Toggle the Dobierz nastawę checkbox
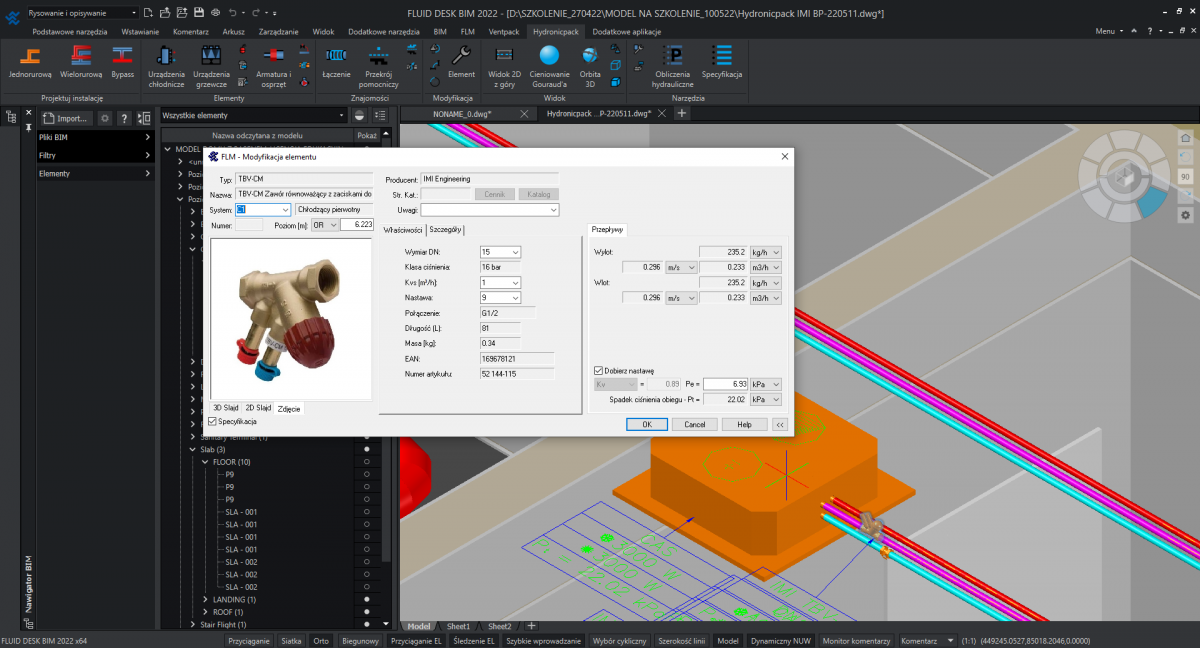 pyautogui.click(x=599, y=369)
